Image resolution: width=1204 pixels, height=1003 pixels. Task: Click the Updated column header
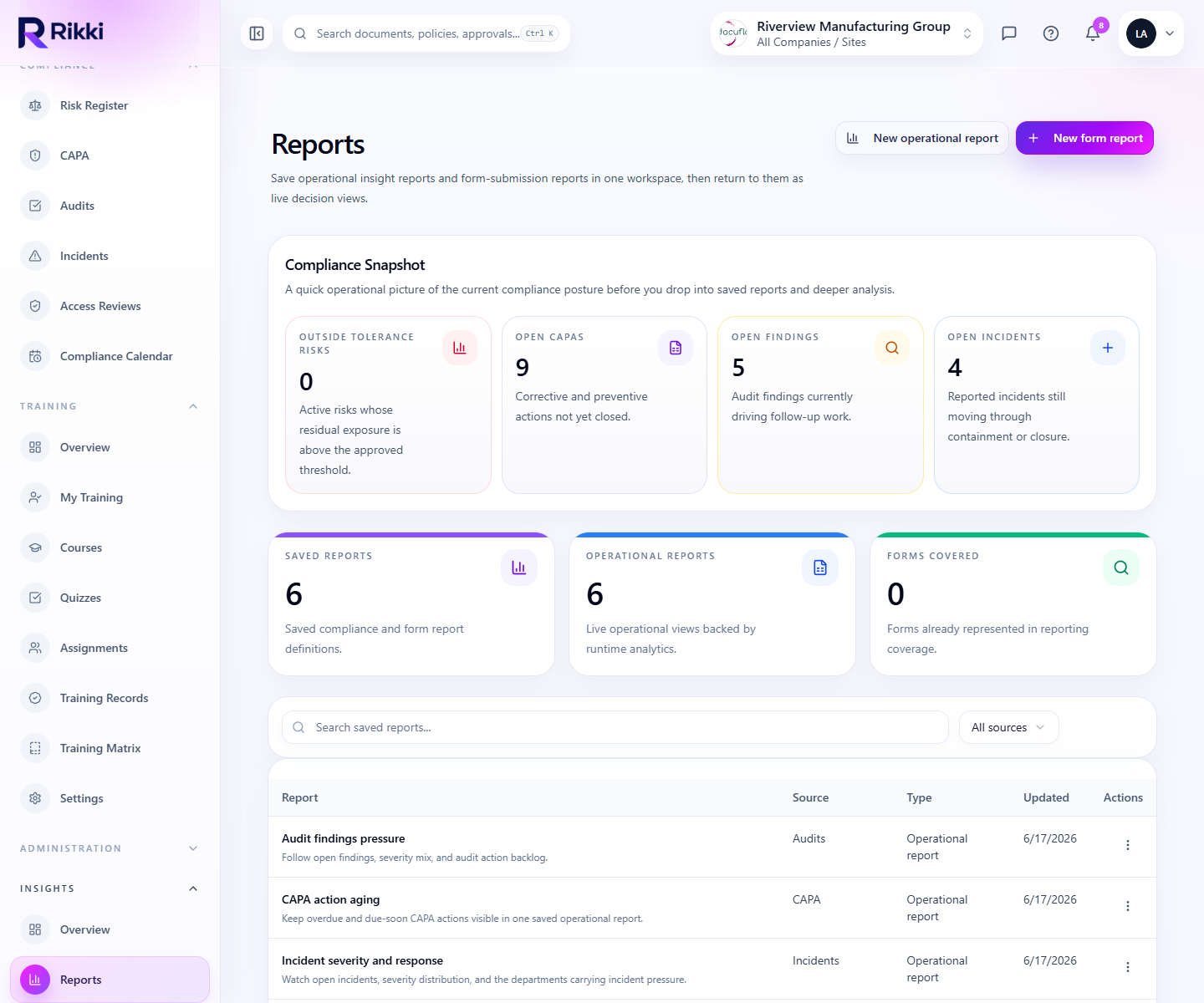[1046, 797]
